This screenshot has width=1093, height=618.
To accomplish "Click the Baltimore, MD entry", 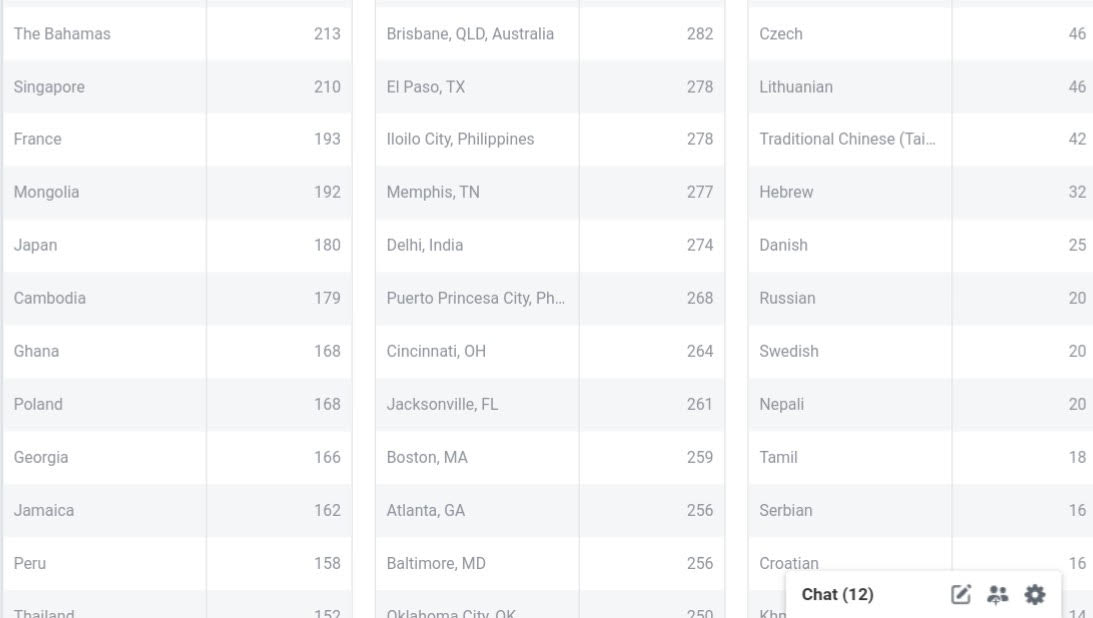I will [436, 563].
